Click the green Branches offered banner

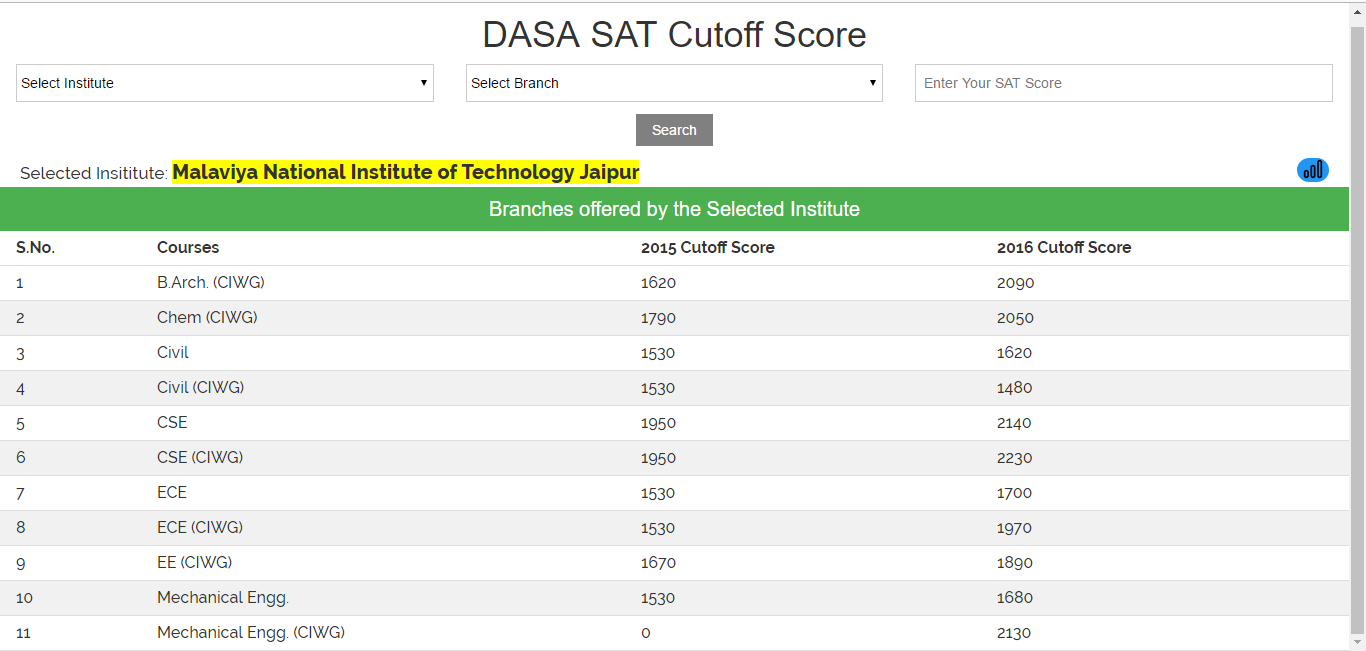click(674, 209)
